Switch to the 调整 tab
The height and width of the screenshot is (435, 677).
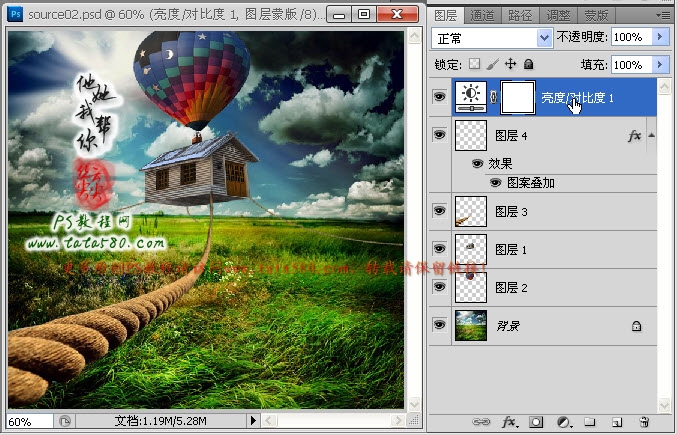pos(558,16)
